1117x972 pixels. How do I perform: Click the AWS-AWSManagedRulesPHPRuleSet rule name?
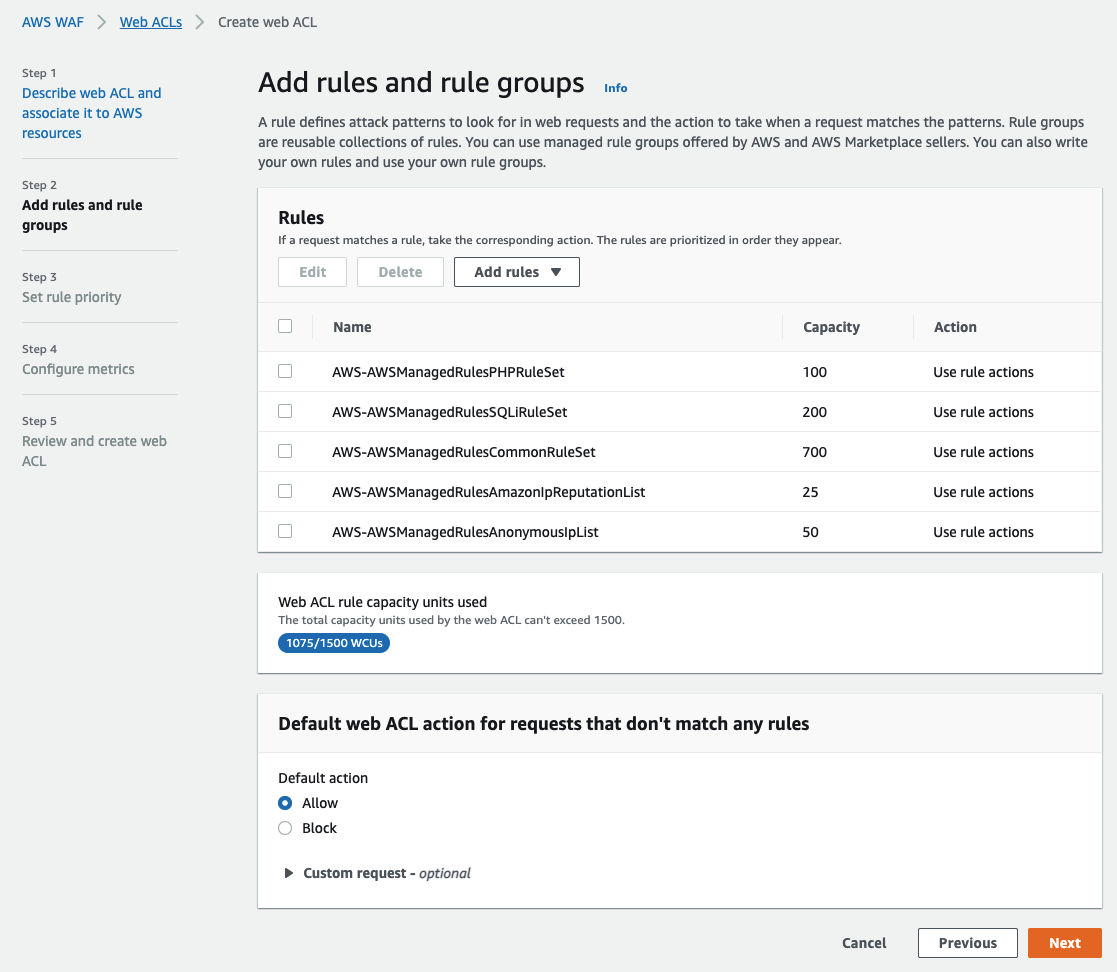448,372
